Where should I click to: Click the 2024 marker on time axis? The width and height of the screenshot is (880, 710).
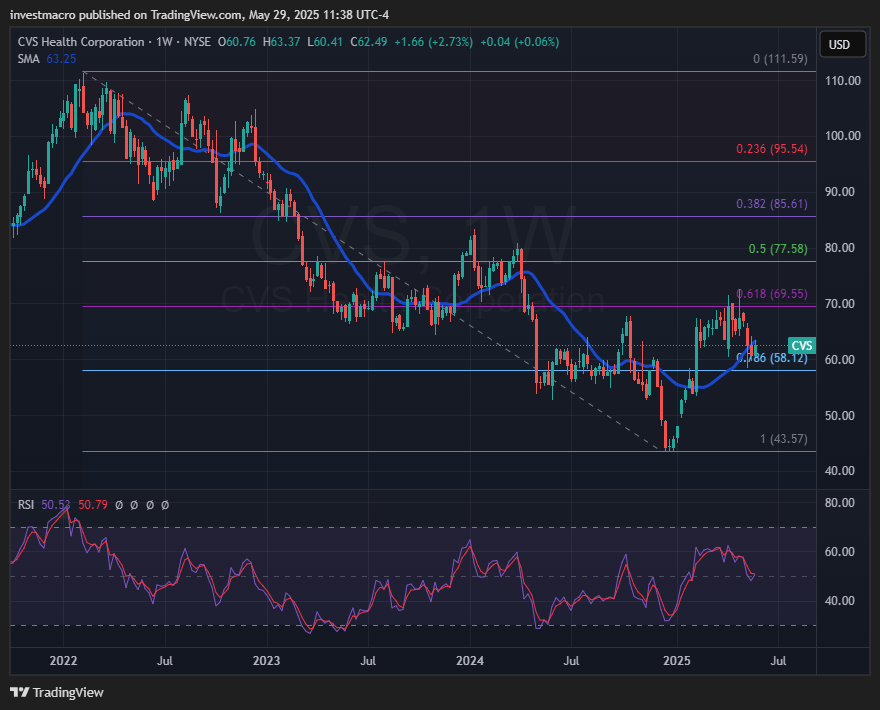(470, 660)
